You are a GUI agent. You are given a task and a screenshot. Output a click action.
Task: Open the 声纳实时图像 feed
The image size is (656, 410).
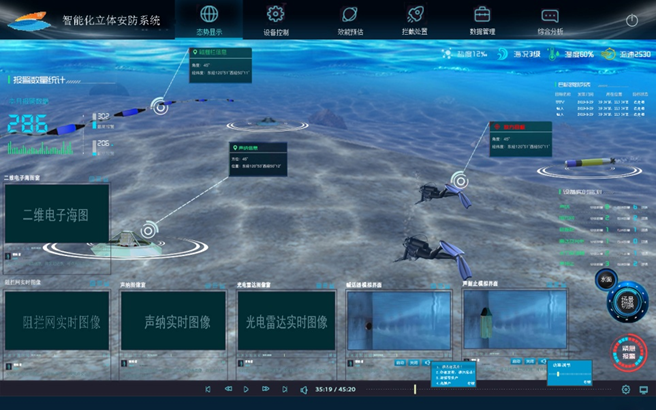click(x=173, y=321)
